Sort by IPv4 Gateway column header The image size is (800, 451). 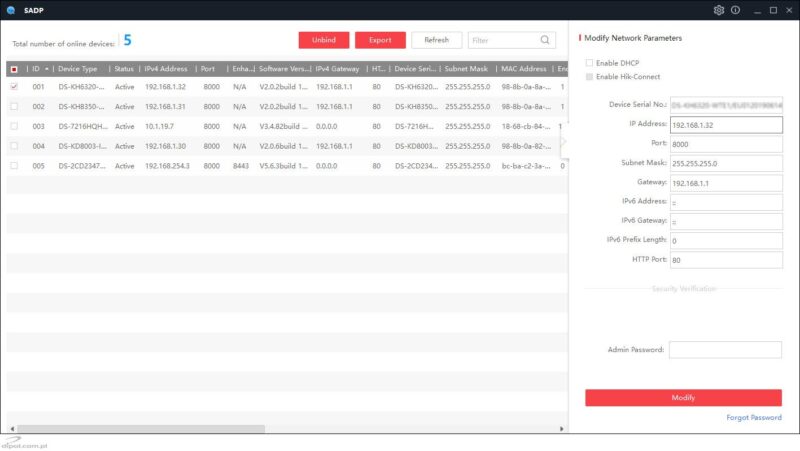[337, 69]
